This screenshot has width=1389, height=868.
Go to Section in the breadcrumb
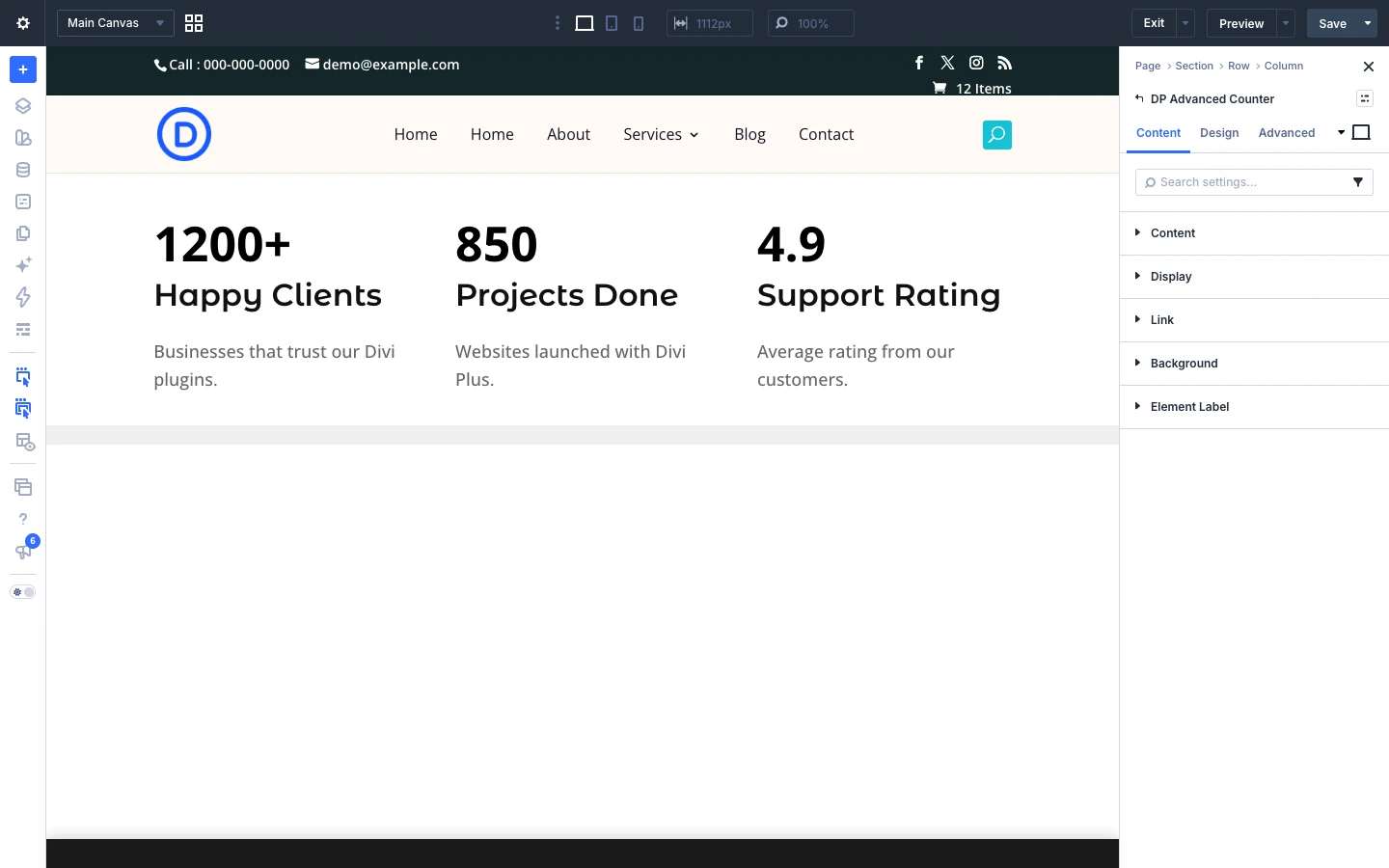(1194, 66)
